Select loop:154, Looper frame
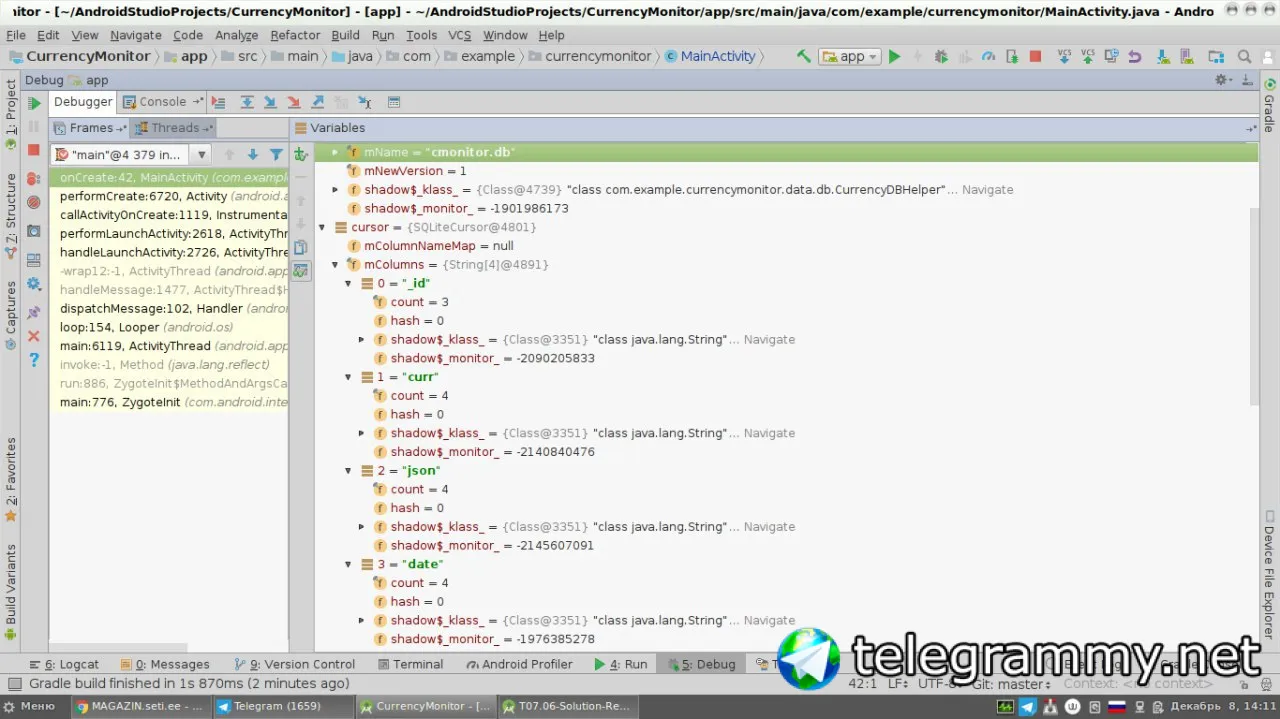Screen dimensions: 1280x719 [x=169, y=327]
